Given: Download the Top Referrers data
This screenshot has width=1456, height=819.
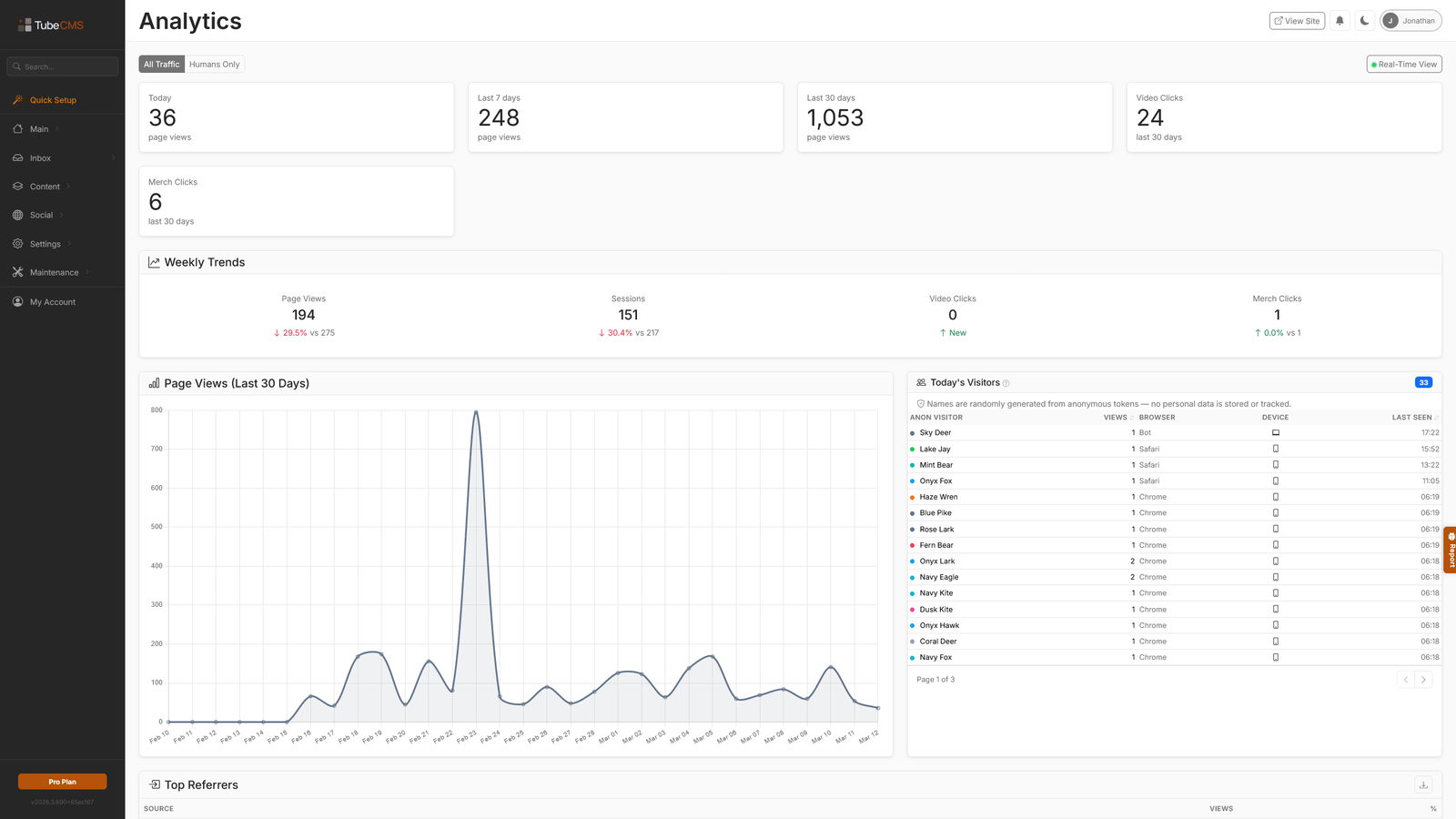Looking at the screenshot, I should (x=1424, y=784).
